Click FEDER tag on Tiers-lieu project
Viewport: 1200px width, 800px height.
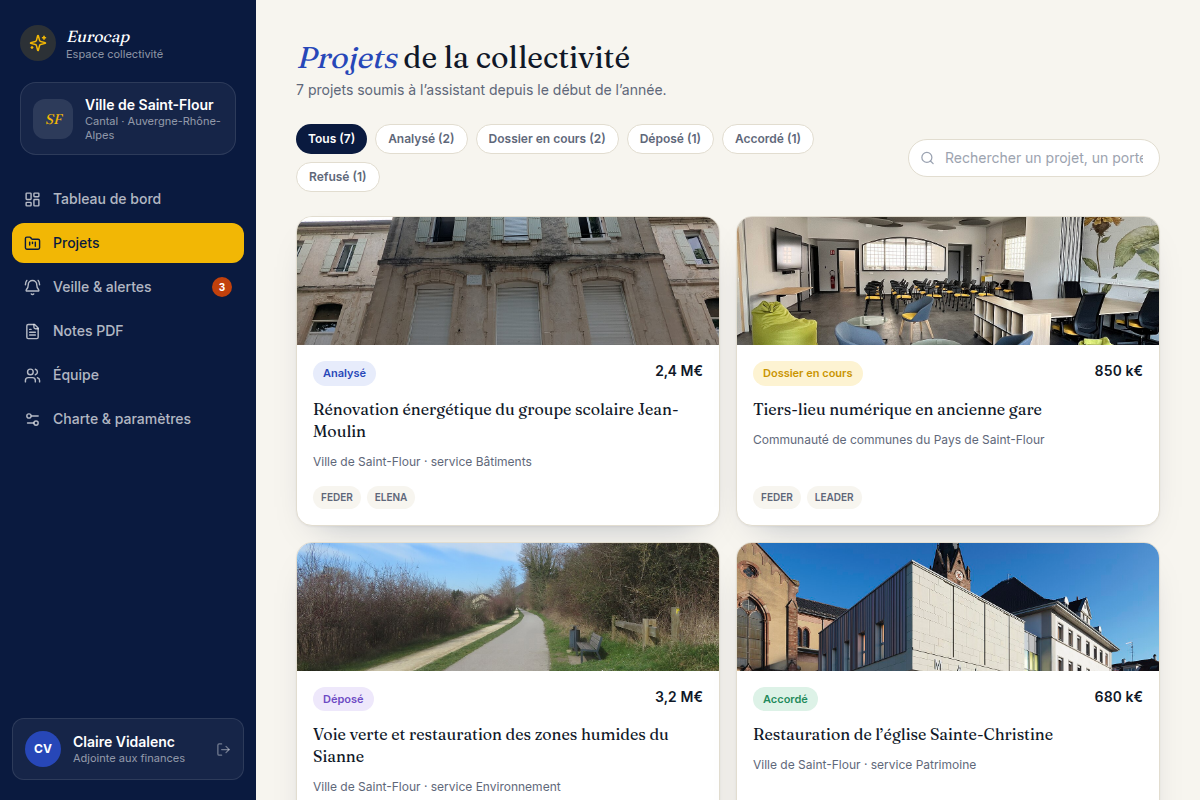coord(777,497)
